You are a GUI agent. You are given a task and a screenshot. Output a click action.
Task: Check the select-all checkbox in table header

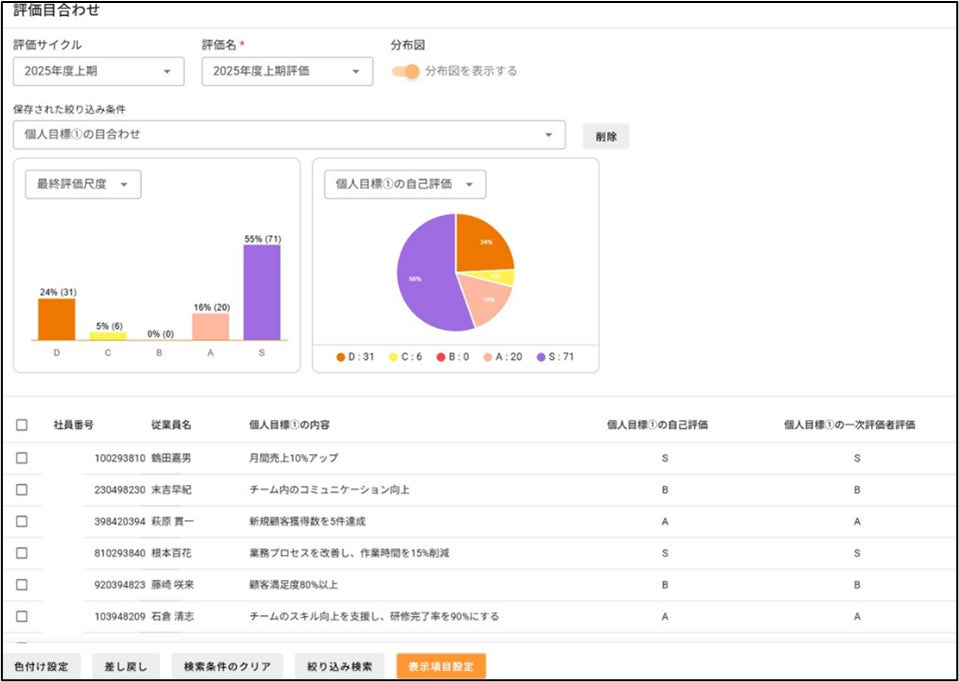coord(22,424)
